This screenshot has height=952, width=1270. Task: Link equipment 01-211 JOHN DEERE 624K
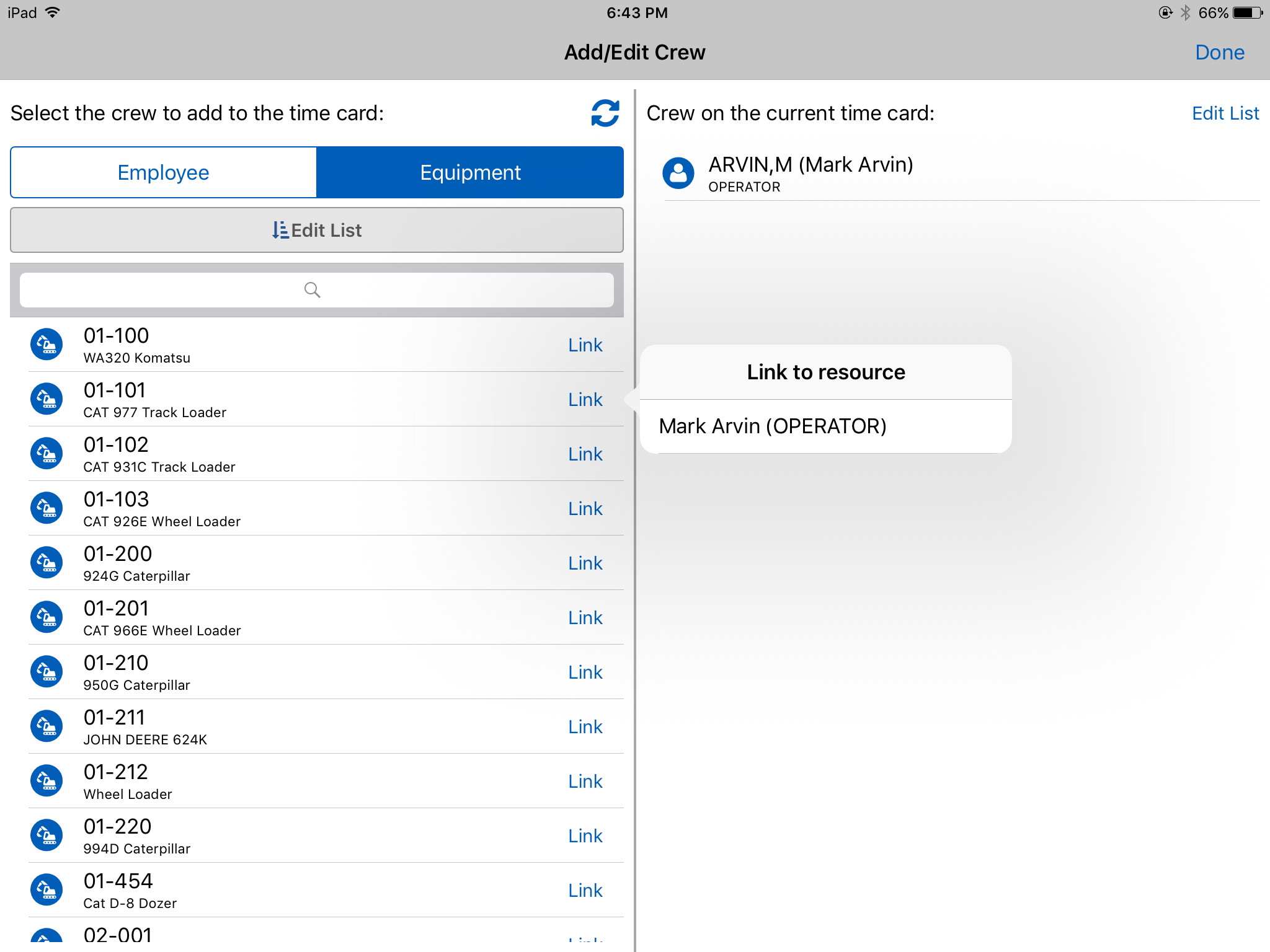tap(585, 727)
